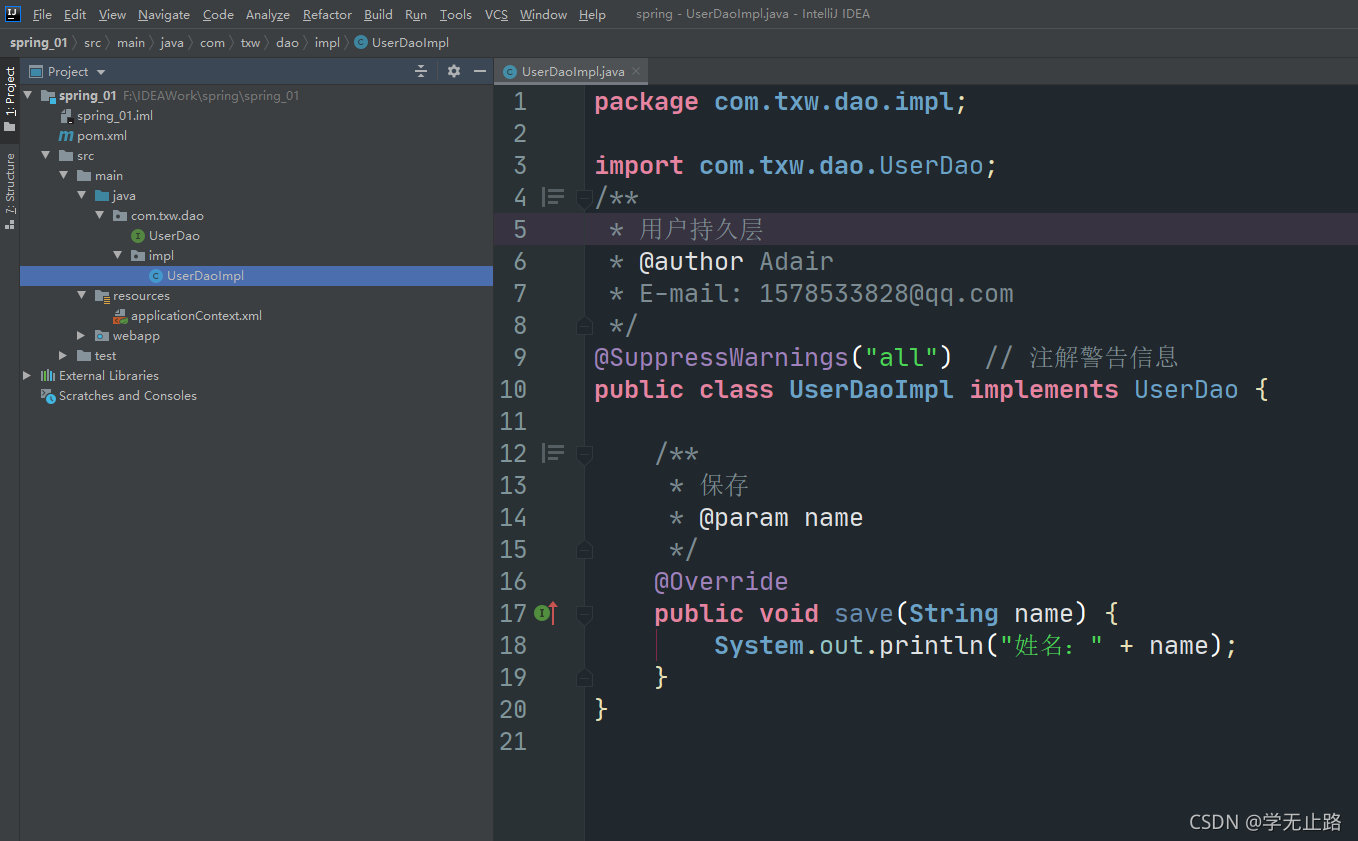Click the UserDao import on line 3
This screenshot has height=841, width=1358.
[931, 165]
